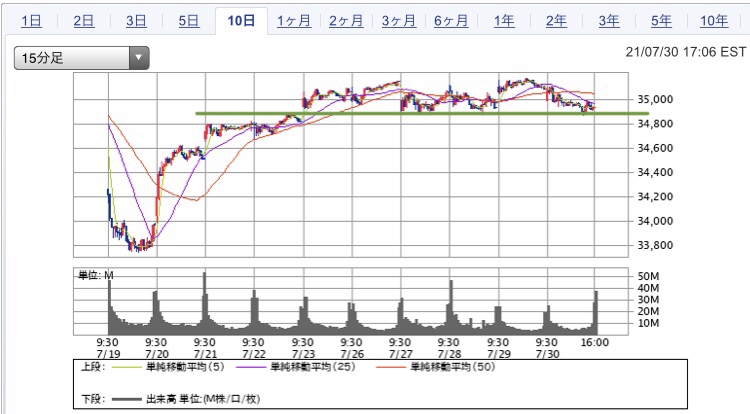Screen dimensions: 750x414
Task: Click the 10M volume axis label
Action: [648, 323]
